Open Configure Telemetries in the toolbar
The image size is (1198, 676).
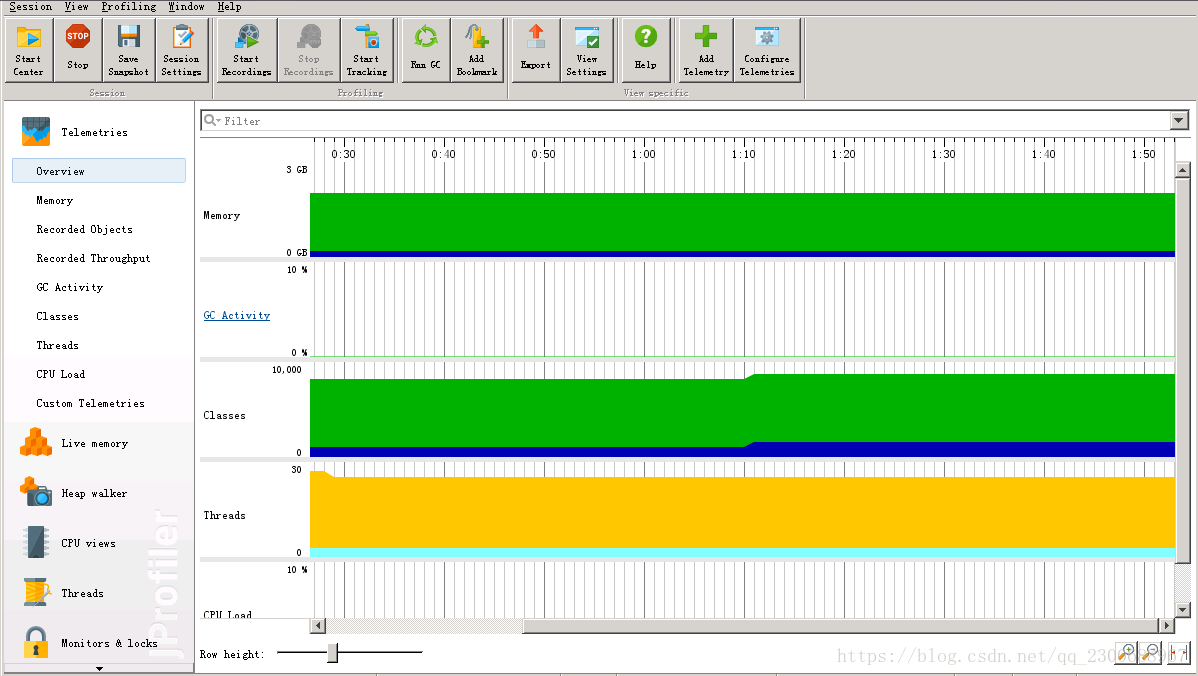(x=767, y=50)
